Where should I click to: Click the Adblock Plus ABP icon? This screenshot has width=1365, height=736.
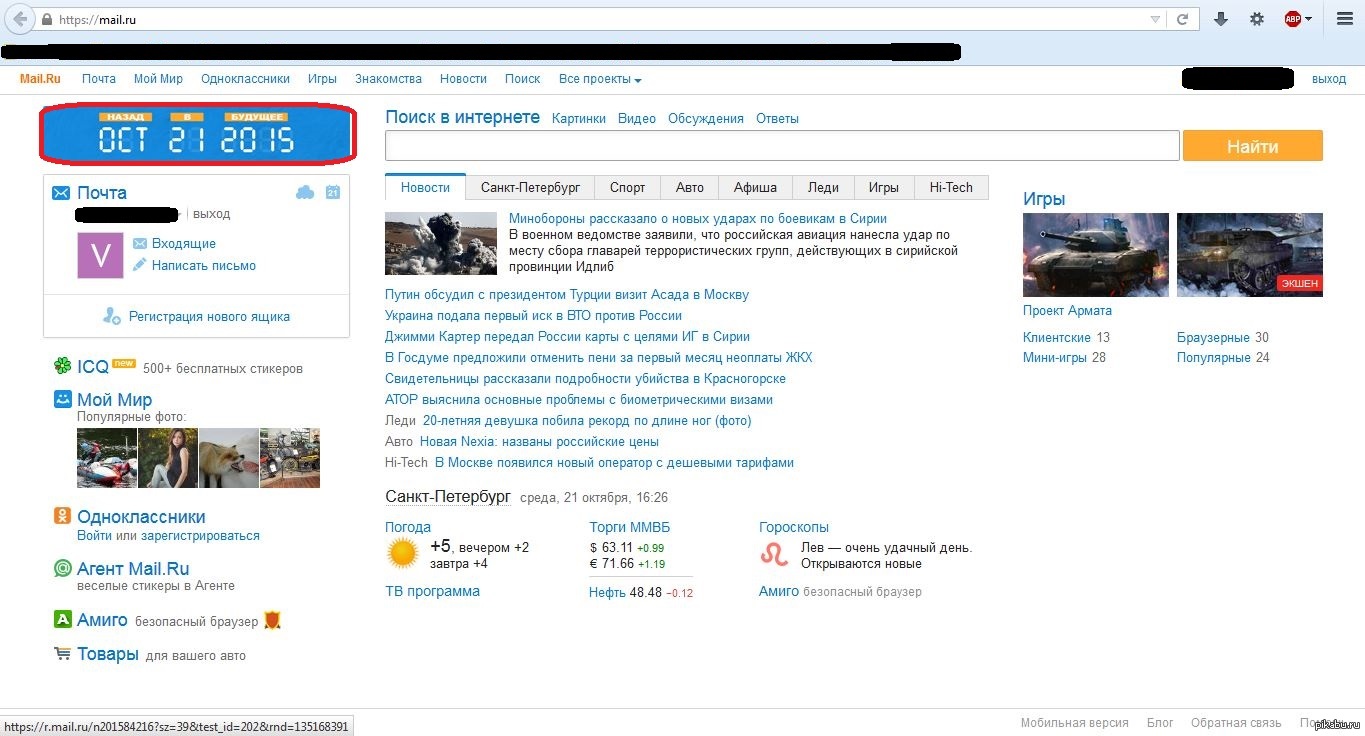click(x=1292, y=19)
